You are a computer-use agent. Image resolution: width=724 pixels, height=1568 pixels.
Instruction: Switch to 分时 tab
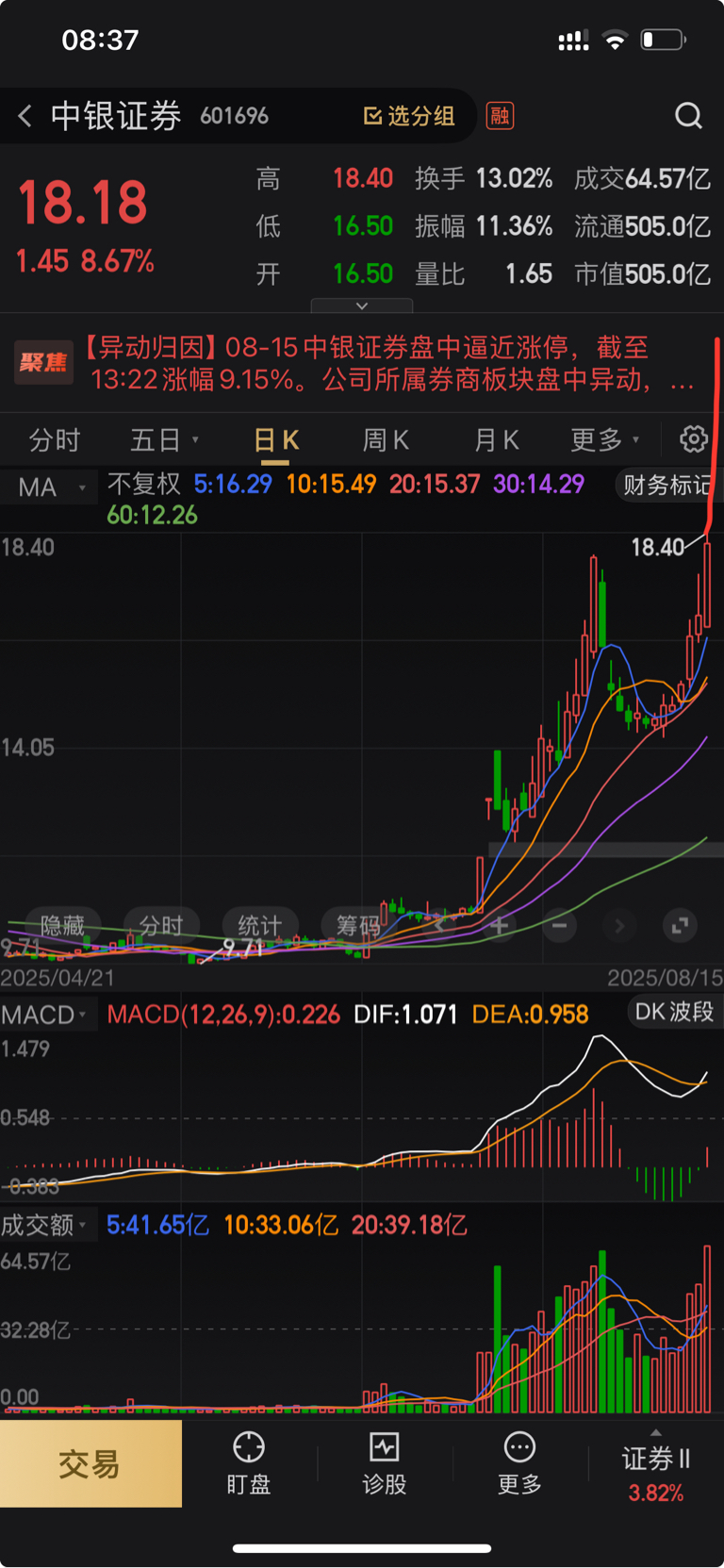pyautogui.click(x=55, y=440)
